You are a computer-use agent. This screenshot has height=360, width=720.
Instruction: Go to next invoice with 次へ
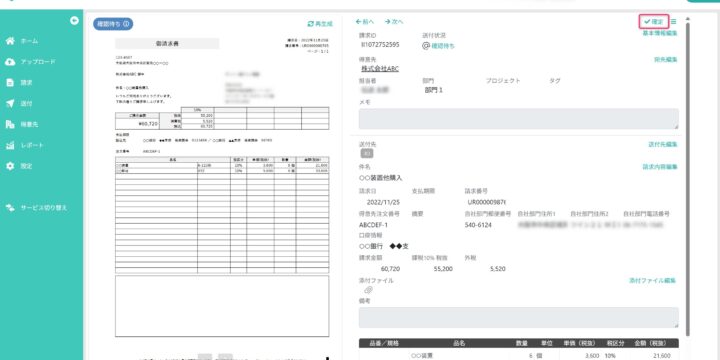tap(394, 22)
